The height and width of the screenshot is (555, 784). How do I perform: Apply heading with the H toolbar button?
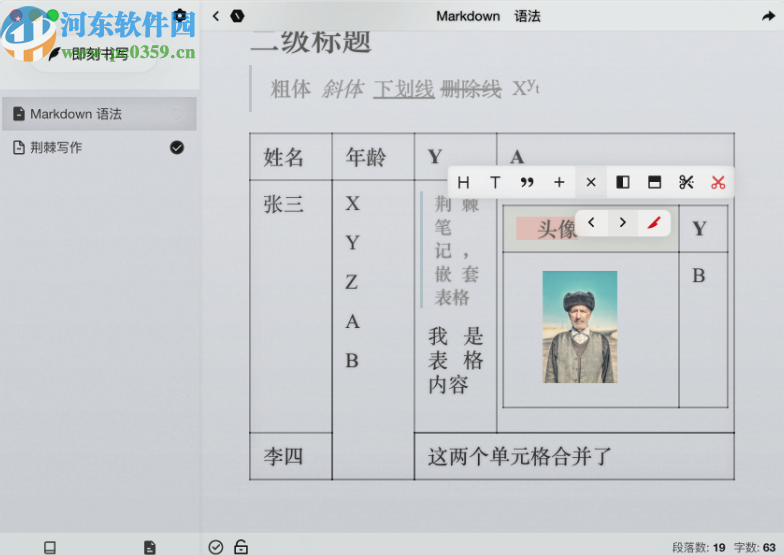(463, 182)
